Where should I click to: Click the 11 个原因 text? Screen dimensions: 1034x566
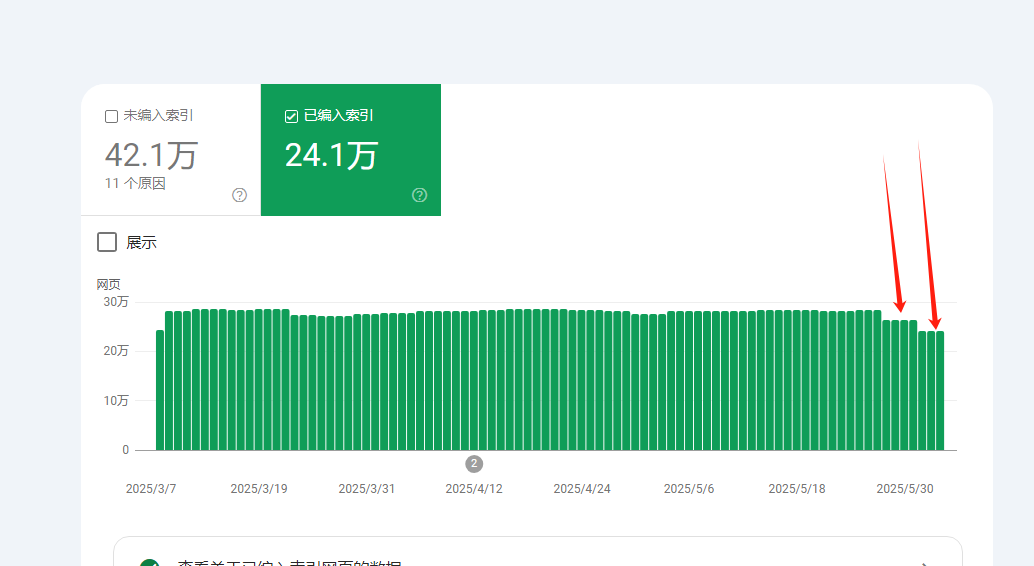[135, 183]
